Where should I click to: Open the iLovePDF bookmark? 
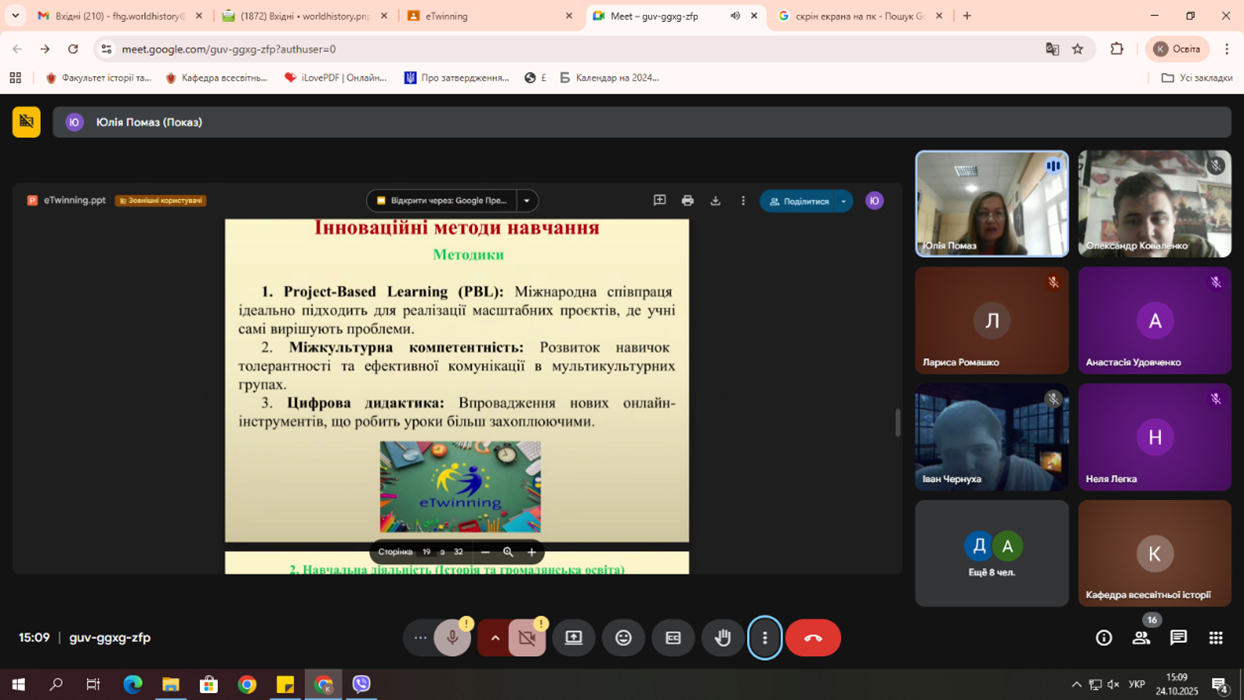336,78
